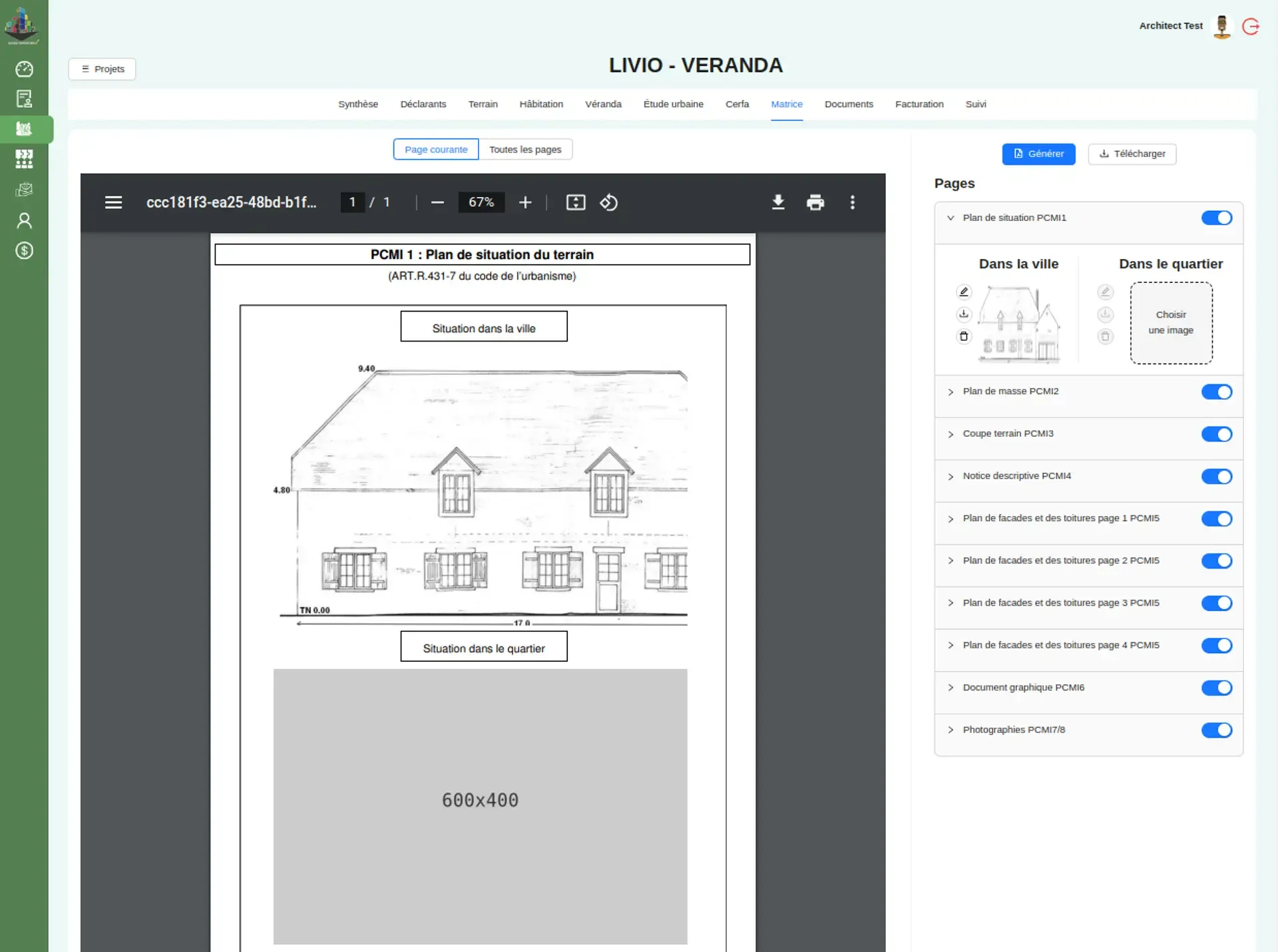Toggle off Document graphique PCMI6

1217,688
